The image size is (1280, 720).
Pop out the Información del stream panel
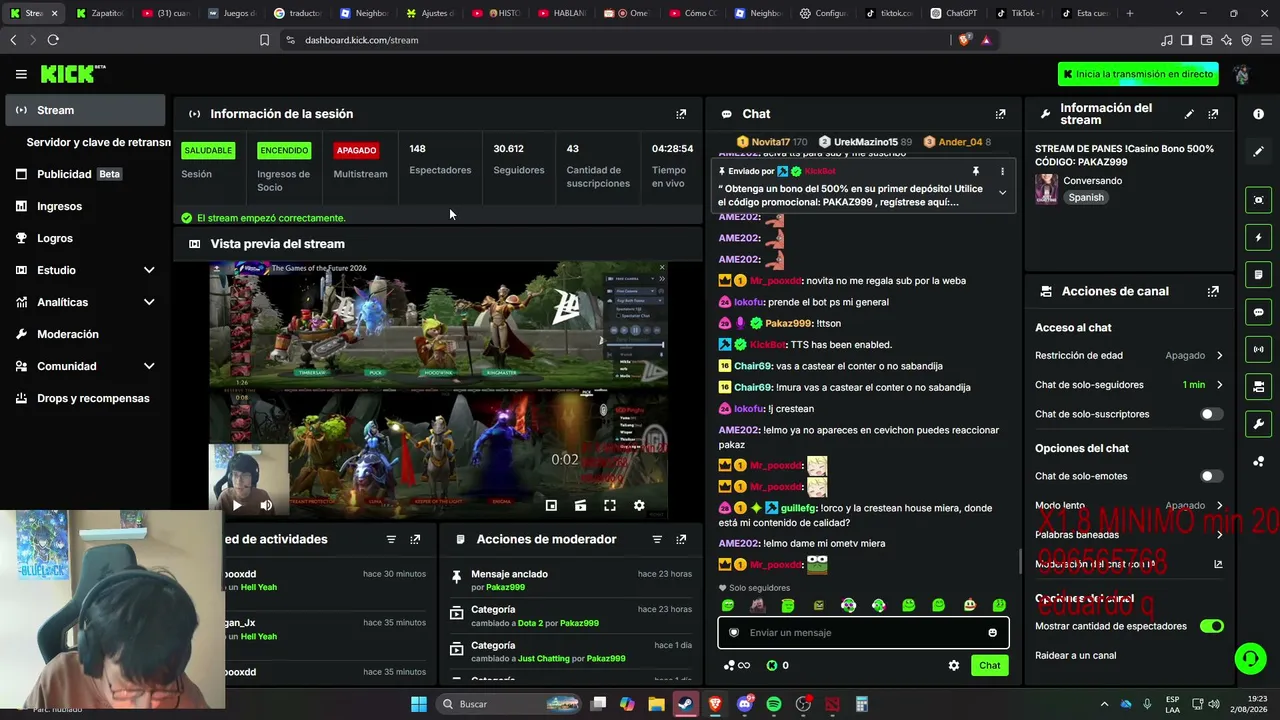1213,114
